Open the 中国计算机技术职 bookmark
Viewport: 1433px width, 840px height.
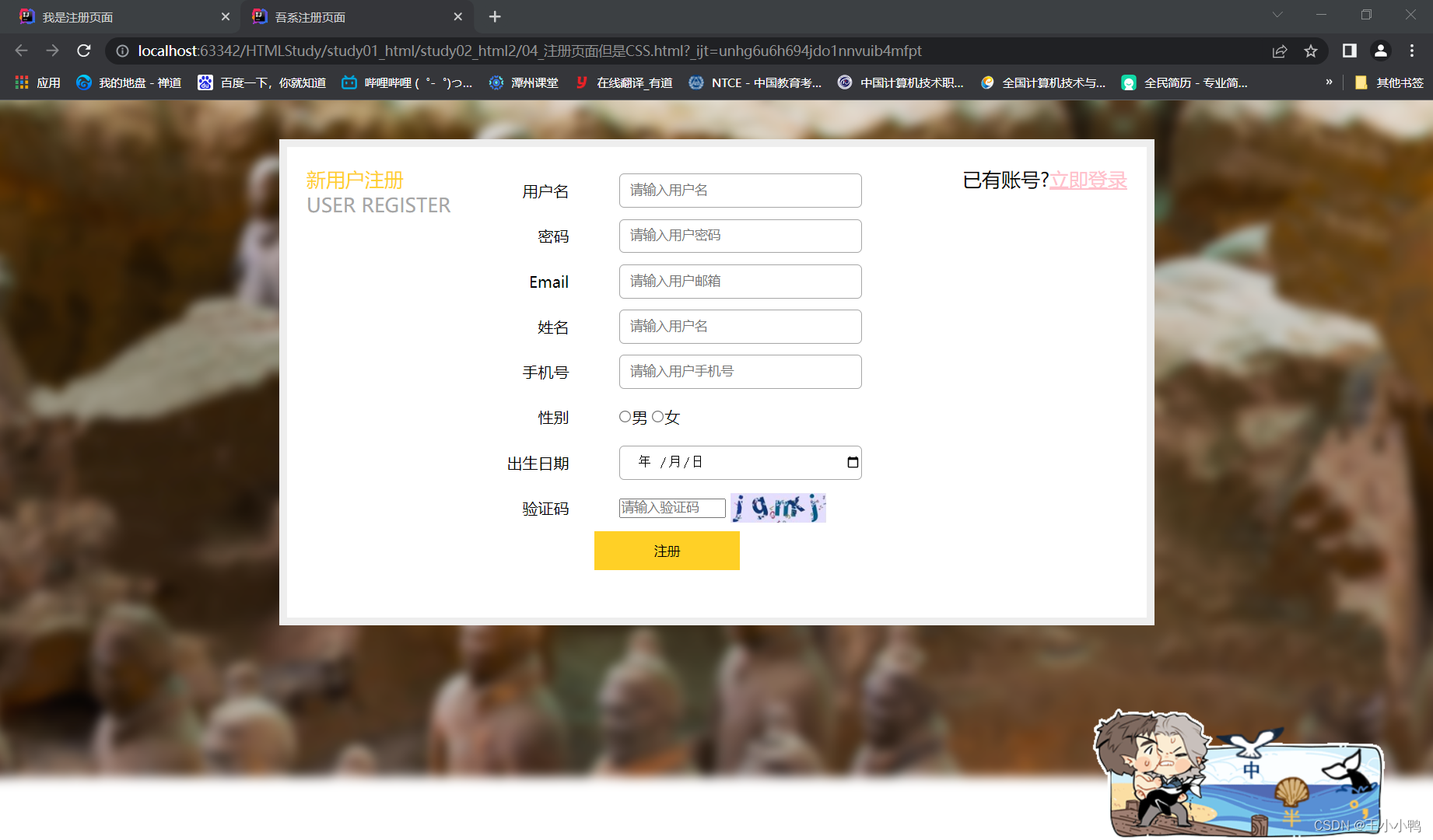[x=901, y=82]
